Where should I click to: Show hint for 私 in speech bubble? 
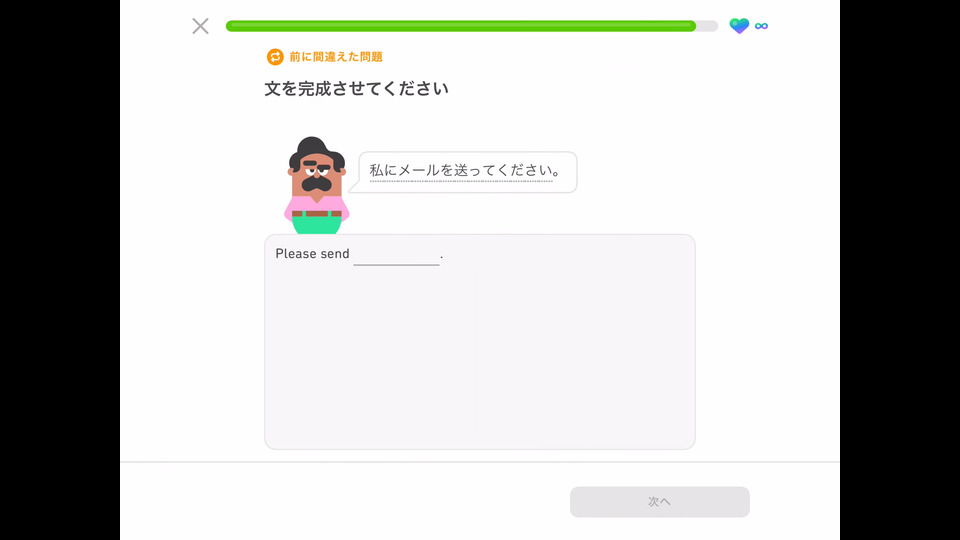pyautogui.click(x=376, y=170)
